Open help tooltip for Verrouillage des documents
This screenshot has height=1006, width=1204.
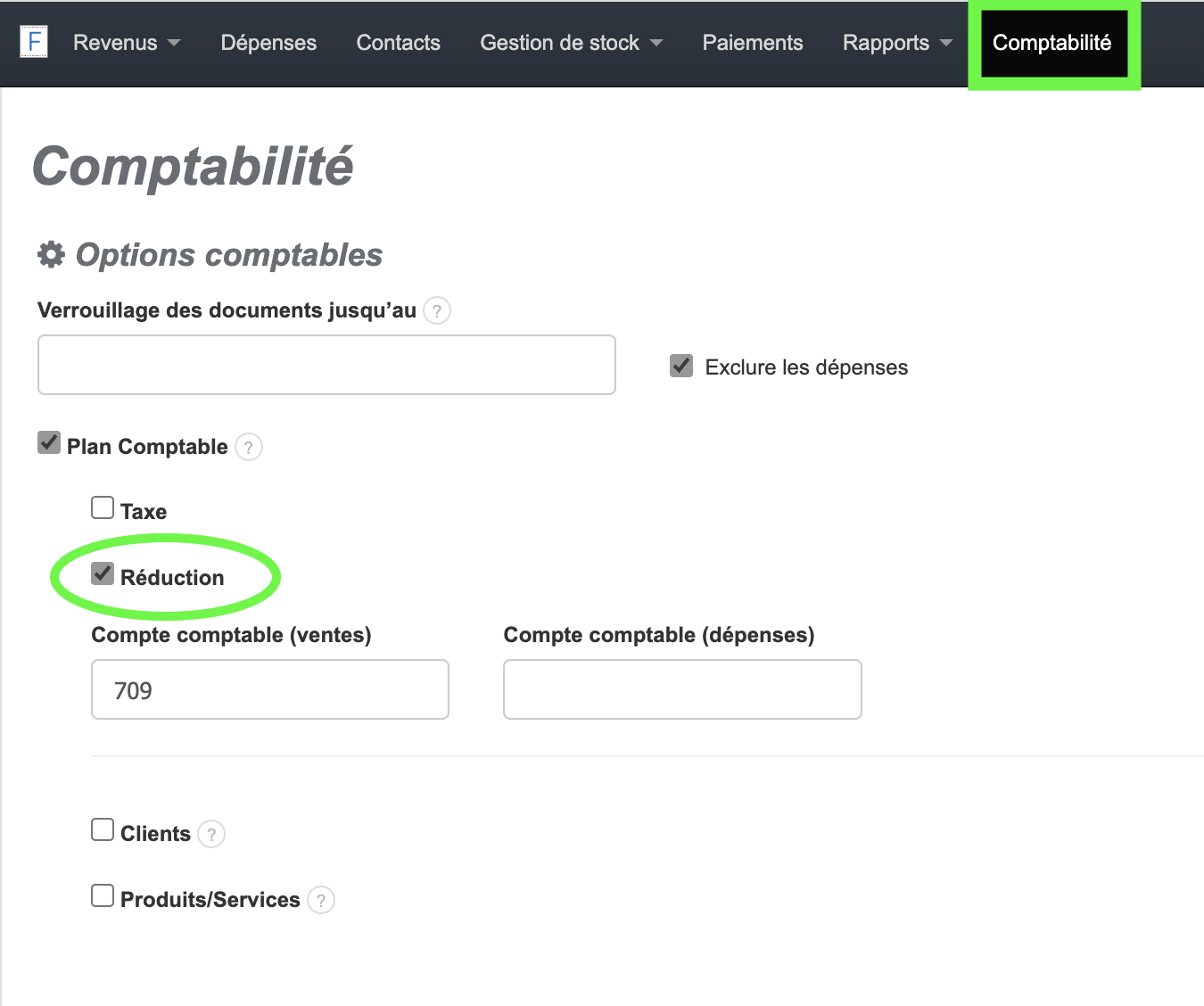(x=437, y=310)
